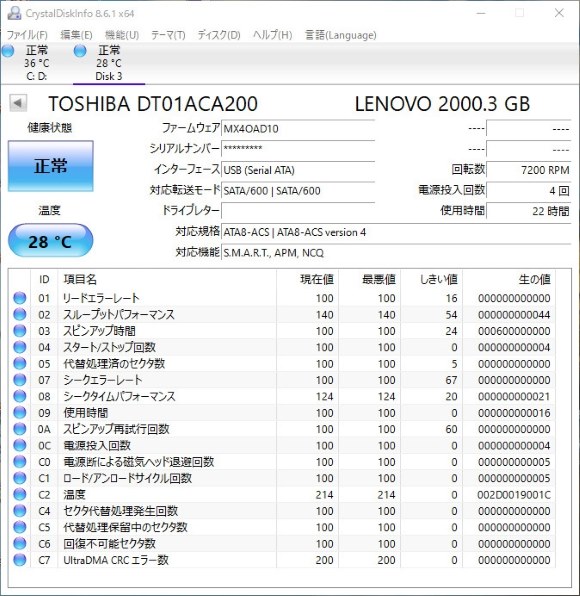The width and height of the screenshot is (580, 596).
Task: Click status orb for ID C6 回復不可能セクタ数
Action: point(20,543)
